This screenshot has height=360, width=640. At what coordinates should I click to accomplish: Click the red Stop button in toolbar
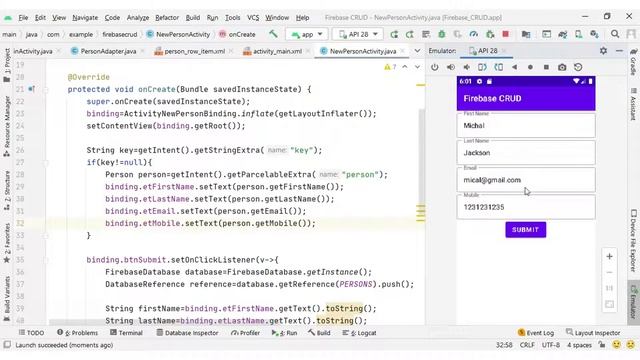click(506, 34)
